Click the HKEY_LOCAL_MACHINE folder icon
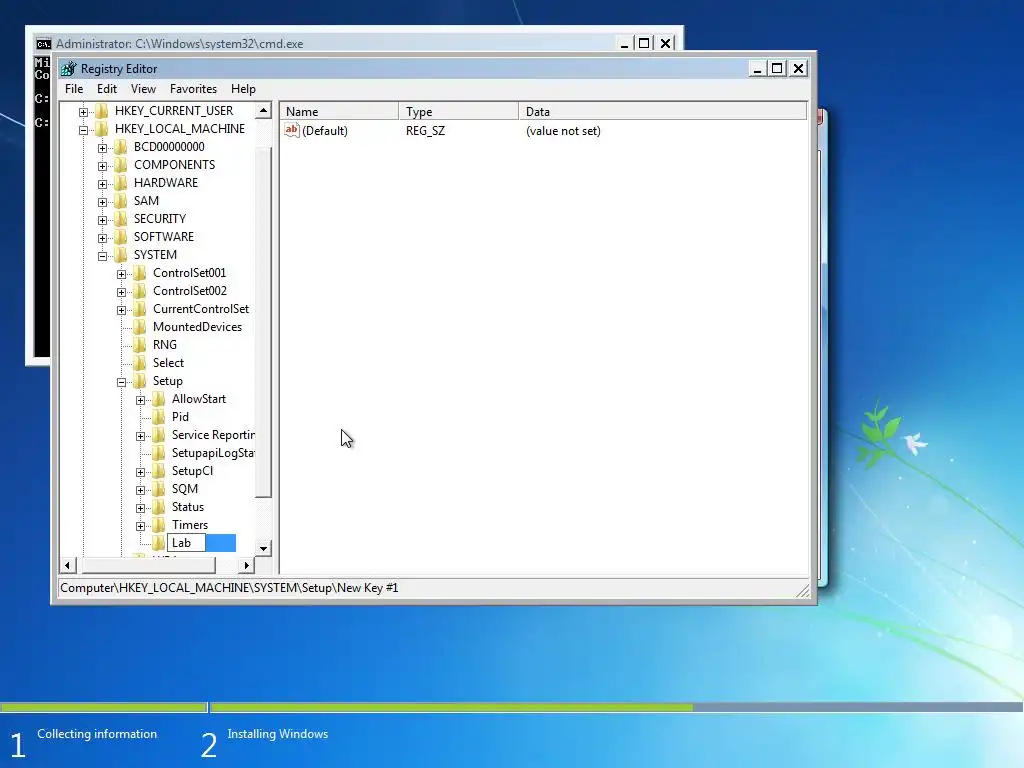The height and width of the screenshot is (768, 1024). click(x=101, y=129)
